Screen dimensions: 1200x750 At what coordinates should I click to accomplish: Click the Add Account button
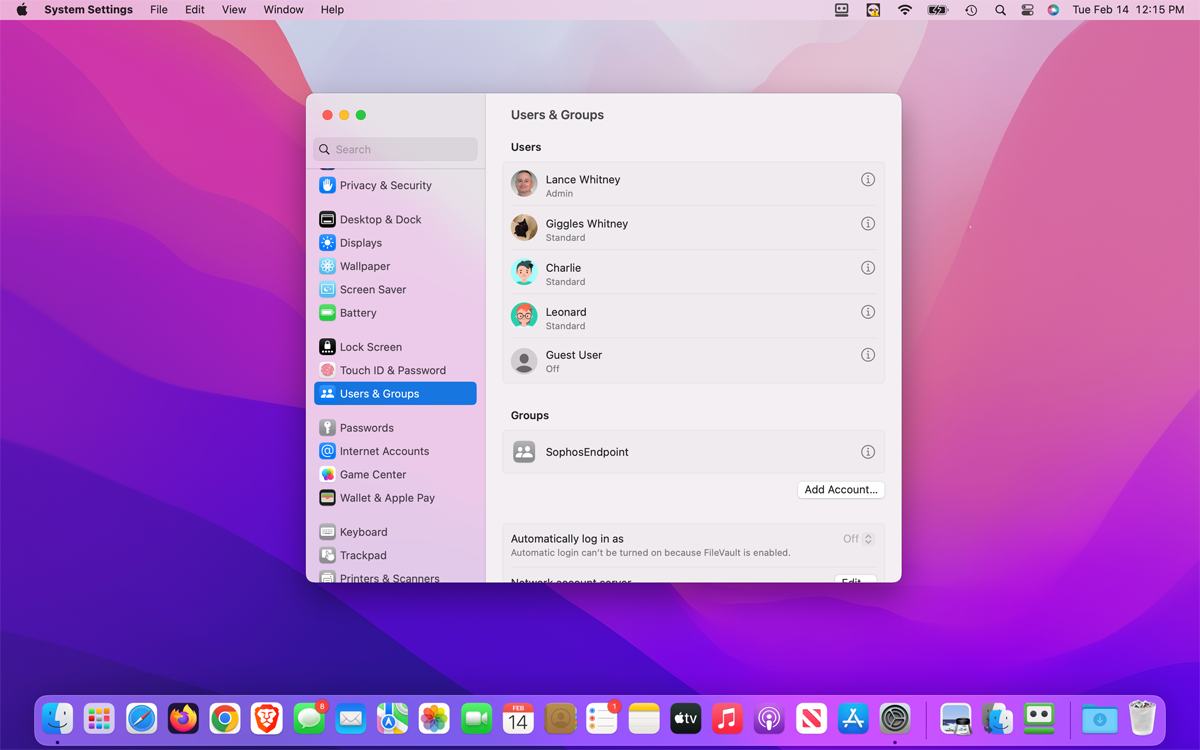click(x=840, y=489)
